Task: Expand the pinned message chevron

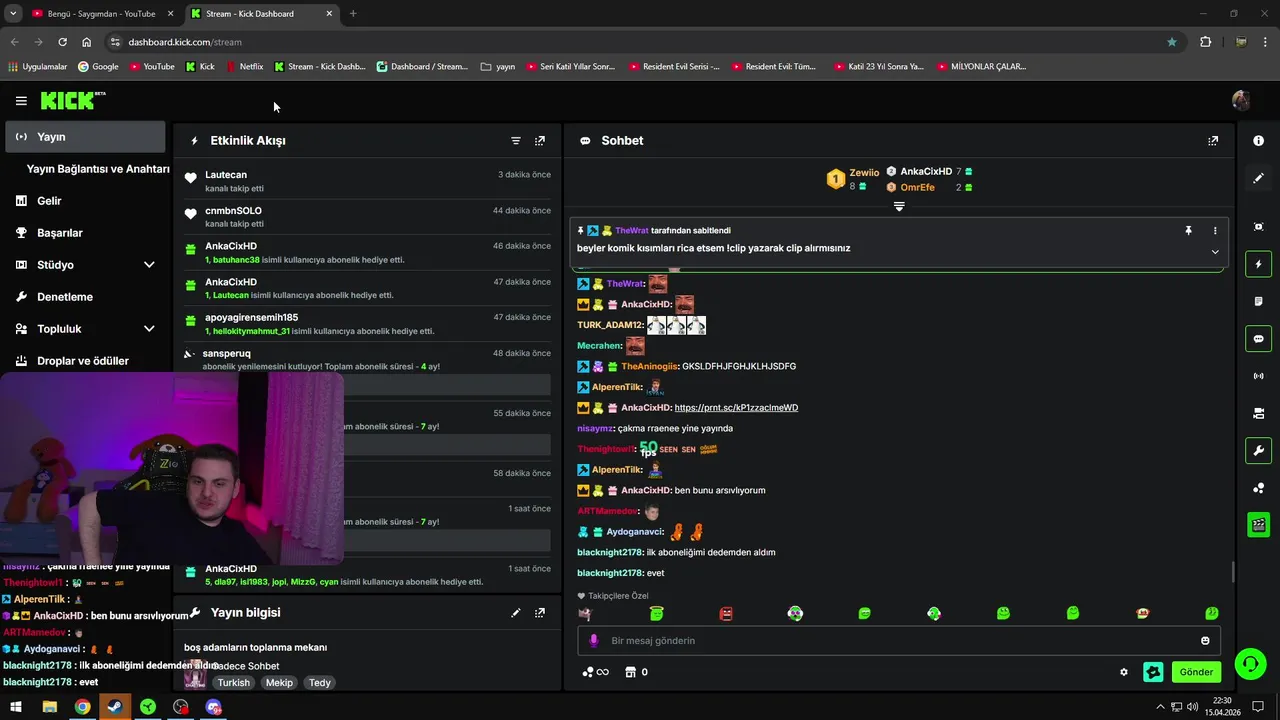Action: coord(1215,252)
